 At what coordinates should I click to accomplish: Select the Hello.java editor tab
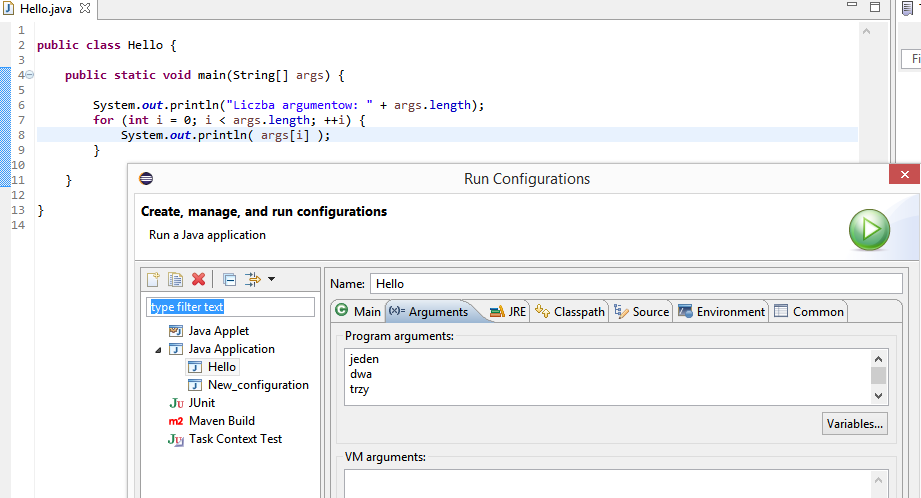pyautogui.click(x=46, y=9)
